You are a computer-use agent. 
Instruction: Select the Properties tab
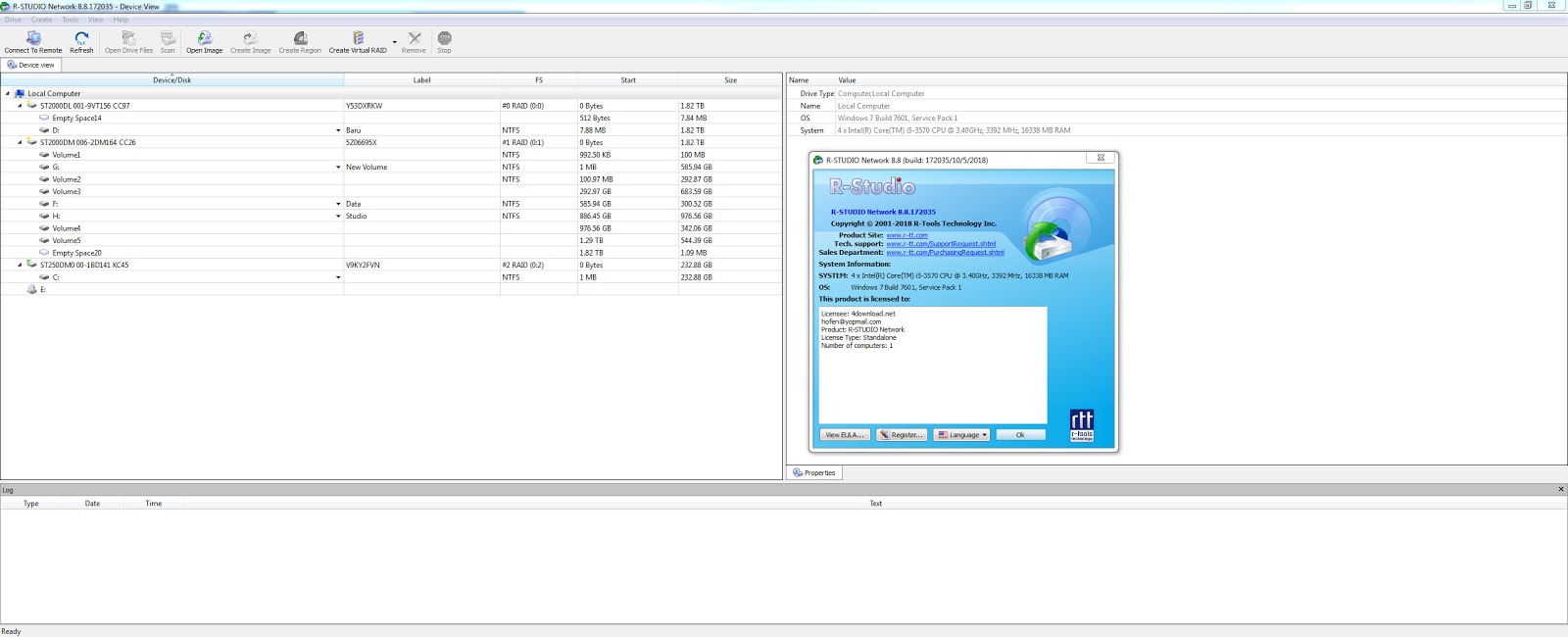[814, 472]
